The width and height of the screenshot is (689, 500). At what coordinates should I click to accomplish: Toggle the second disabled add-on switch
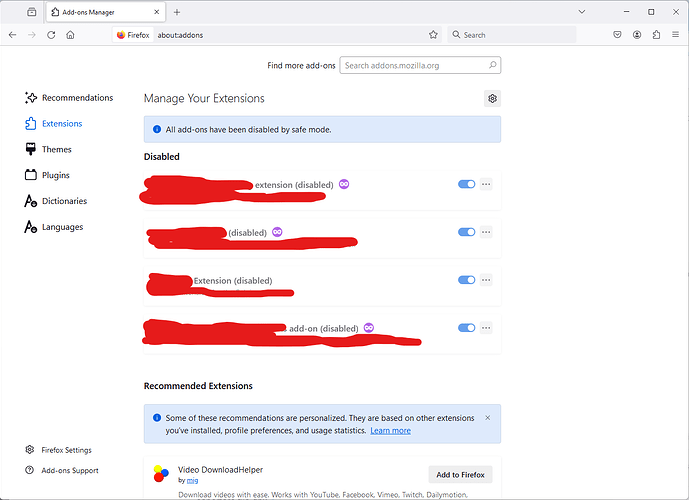tap(466, 232)
